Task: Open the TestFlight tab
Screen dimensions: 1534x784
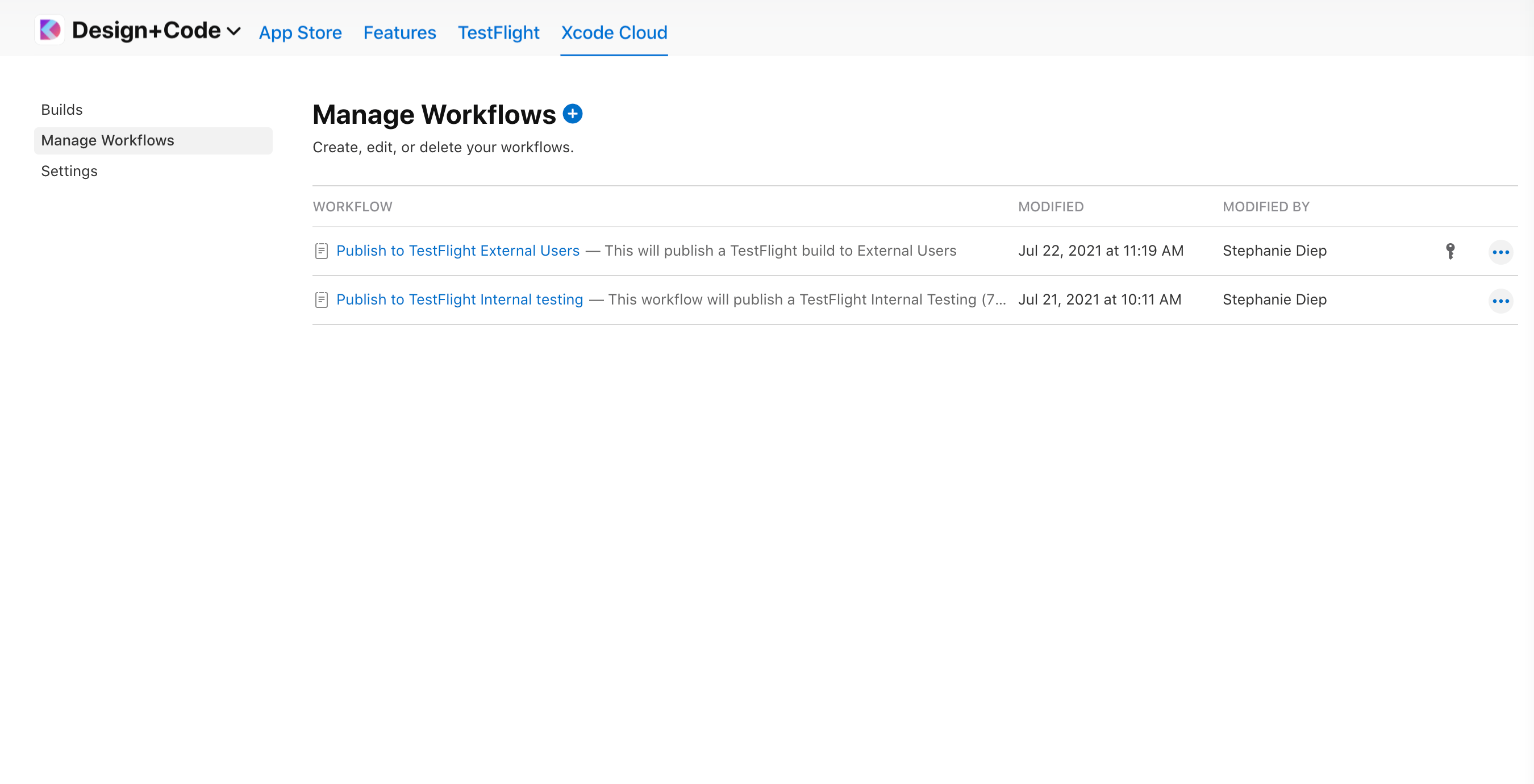Action: tap(498, 32)
